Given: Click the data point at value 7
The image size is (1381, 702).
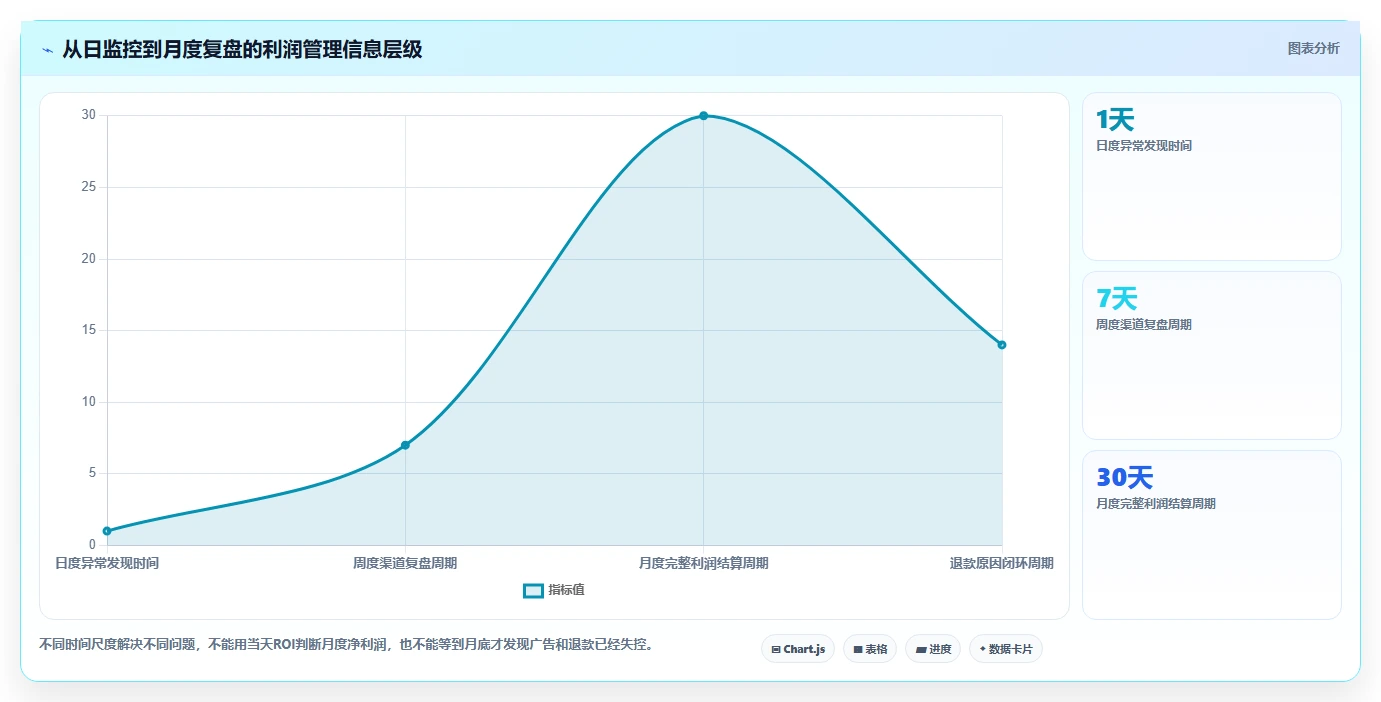Looking at the screenshot, I should [405, 445].
